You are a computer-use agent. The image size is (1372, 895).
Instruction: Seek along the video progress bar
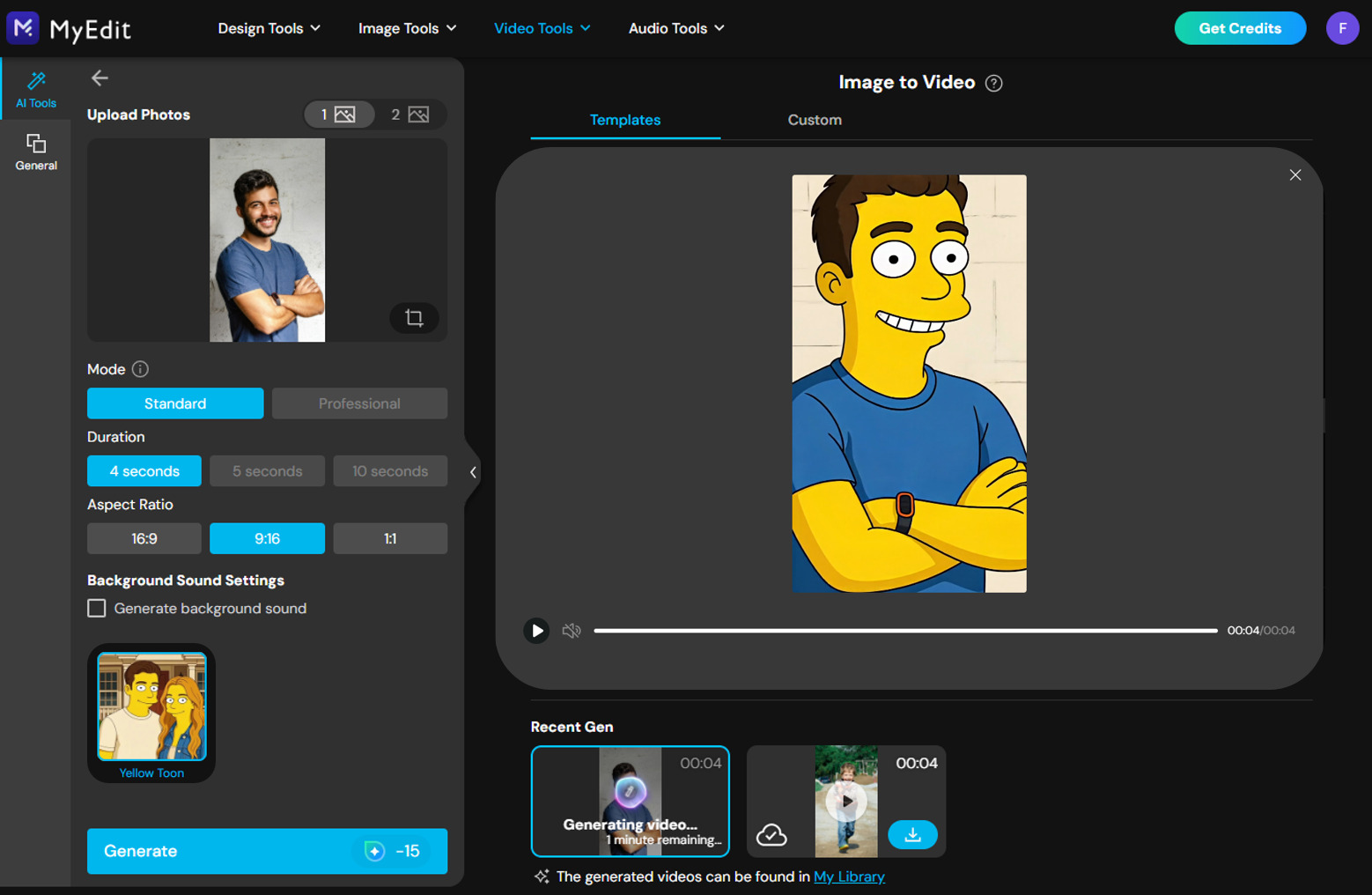tap(907, 630)
